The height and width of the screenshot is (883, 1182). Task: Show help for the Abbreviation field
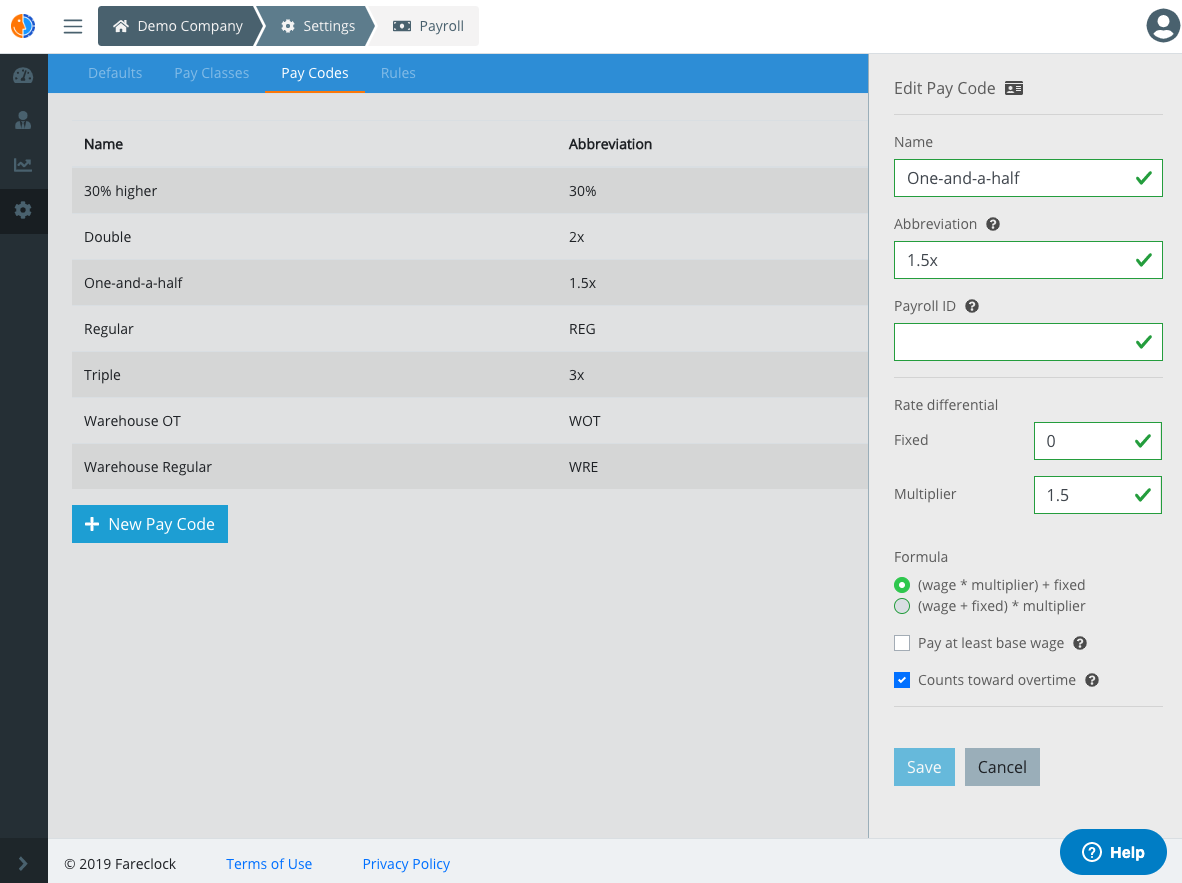pyautogui.click(x=993, y=224)
